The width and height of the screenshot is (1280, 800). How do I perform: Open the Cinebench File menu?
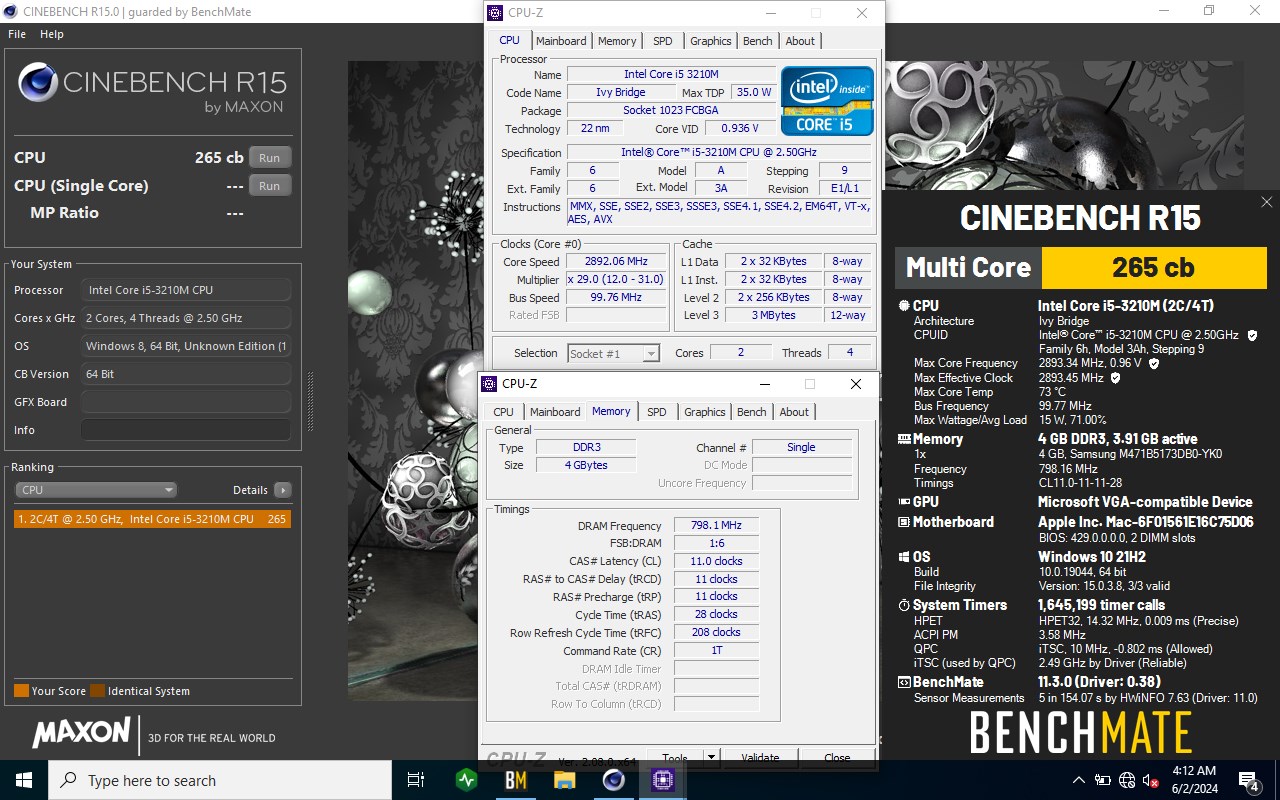(x=17, y=34)
